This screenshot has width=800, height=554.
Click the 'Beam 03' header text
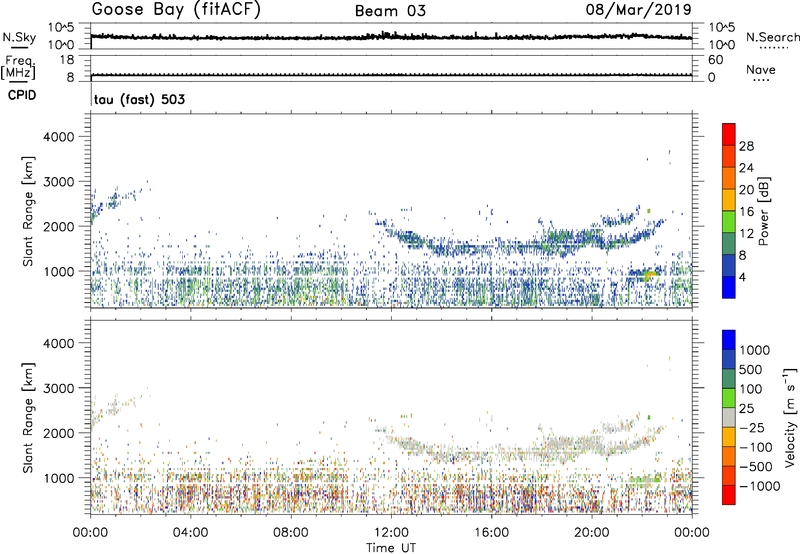click(390, 11)
